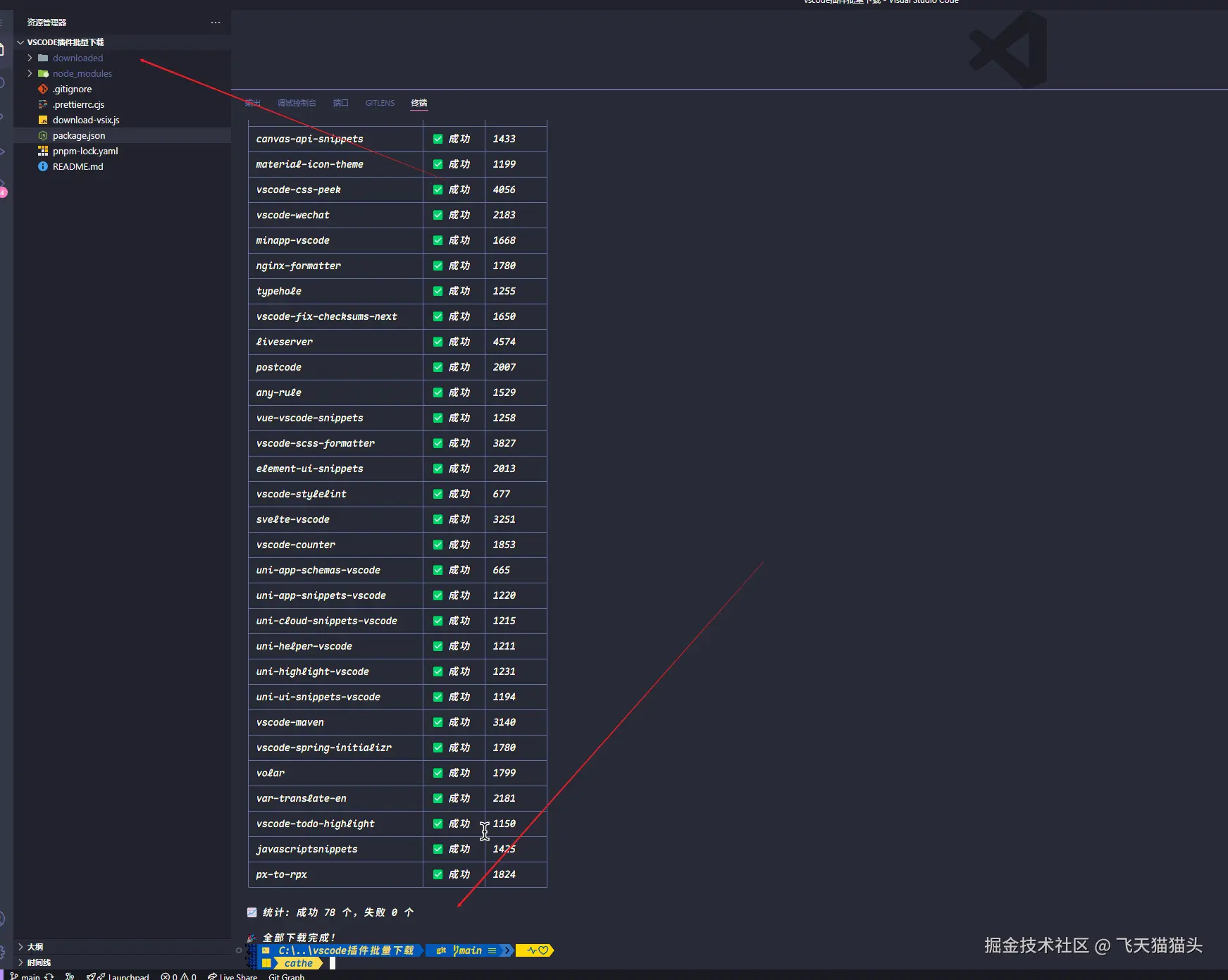The image size is (1228, 980).
Task: Open the explorer more actions ellipsis
Action: [x=215, y=23]
